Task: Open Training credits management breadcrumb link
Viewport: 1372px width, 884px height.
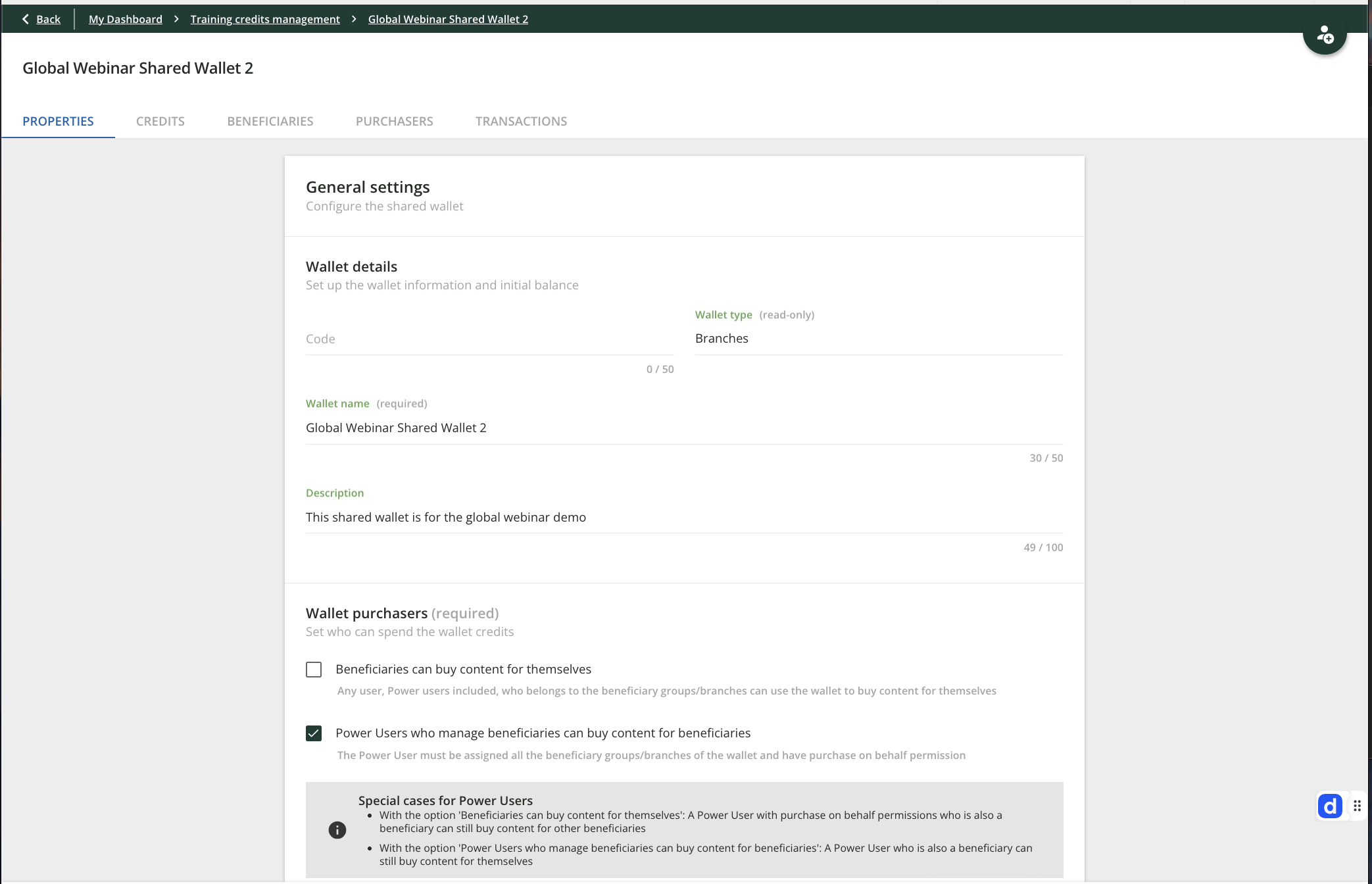Action: [x=265, y=19]
